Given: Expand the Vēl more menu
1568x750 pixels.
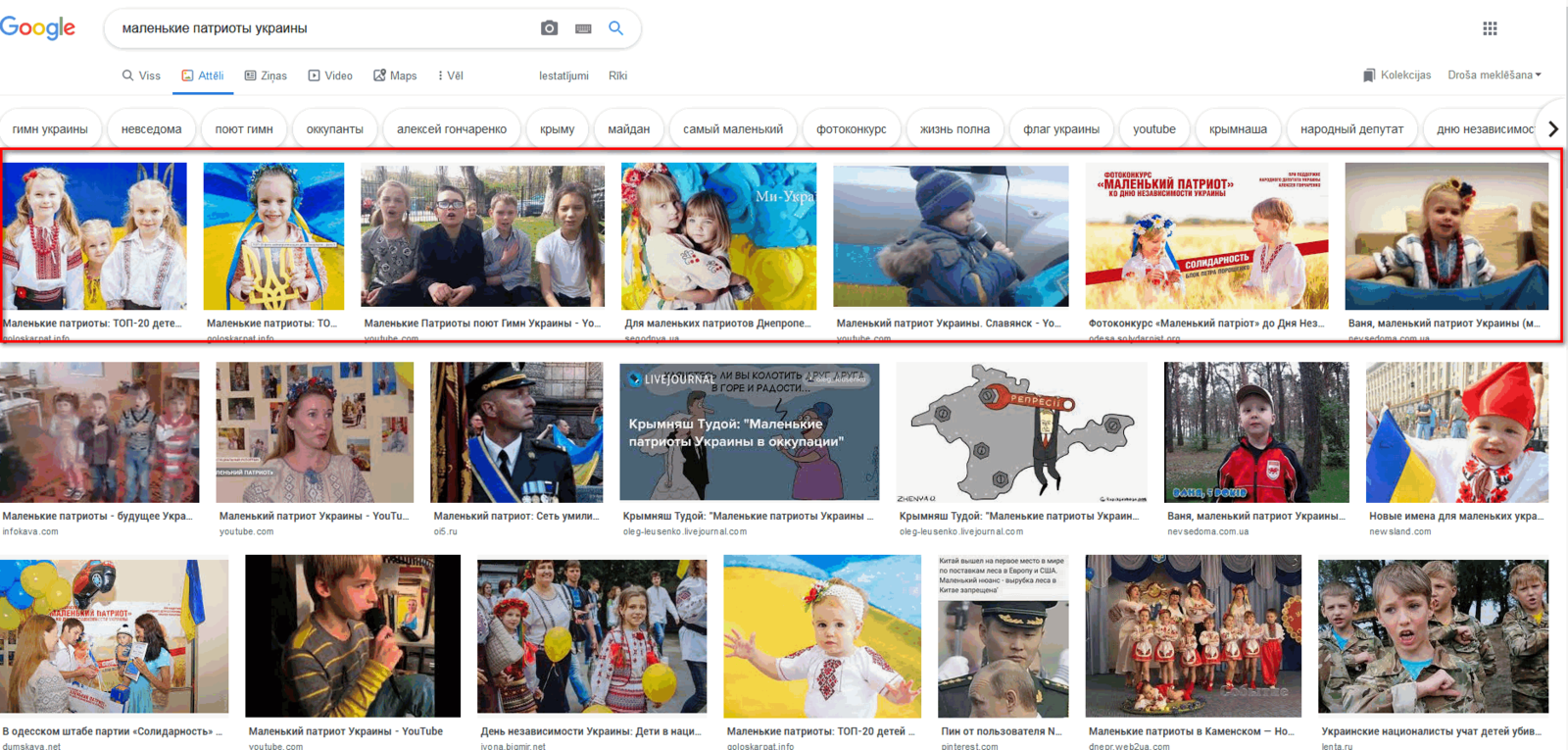Looking at the screenshot, I should (450, 75).
